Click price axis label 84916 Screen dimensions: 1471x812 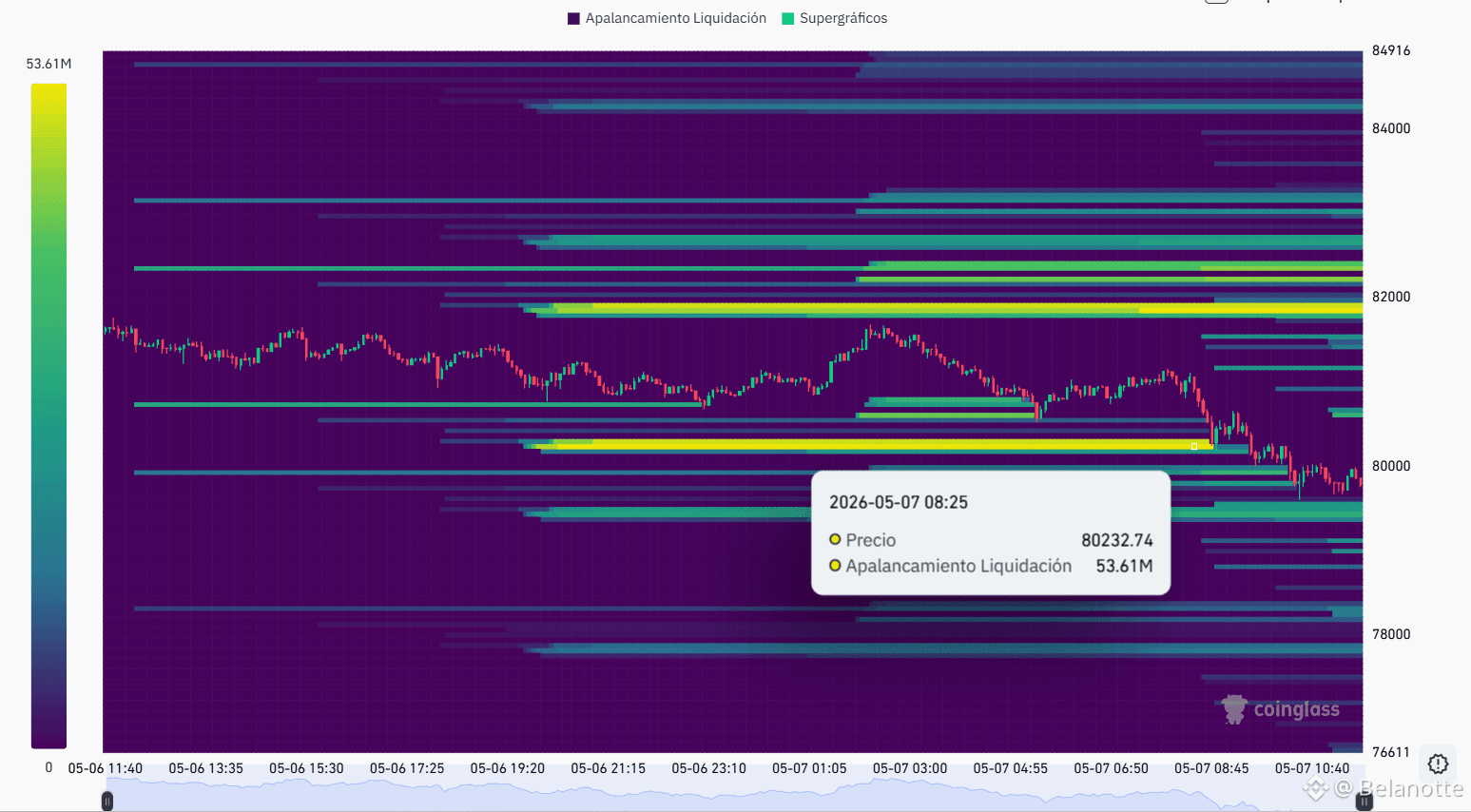tap(1391, 50)
